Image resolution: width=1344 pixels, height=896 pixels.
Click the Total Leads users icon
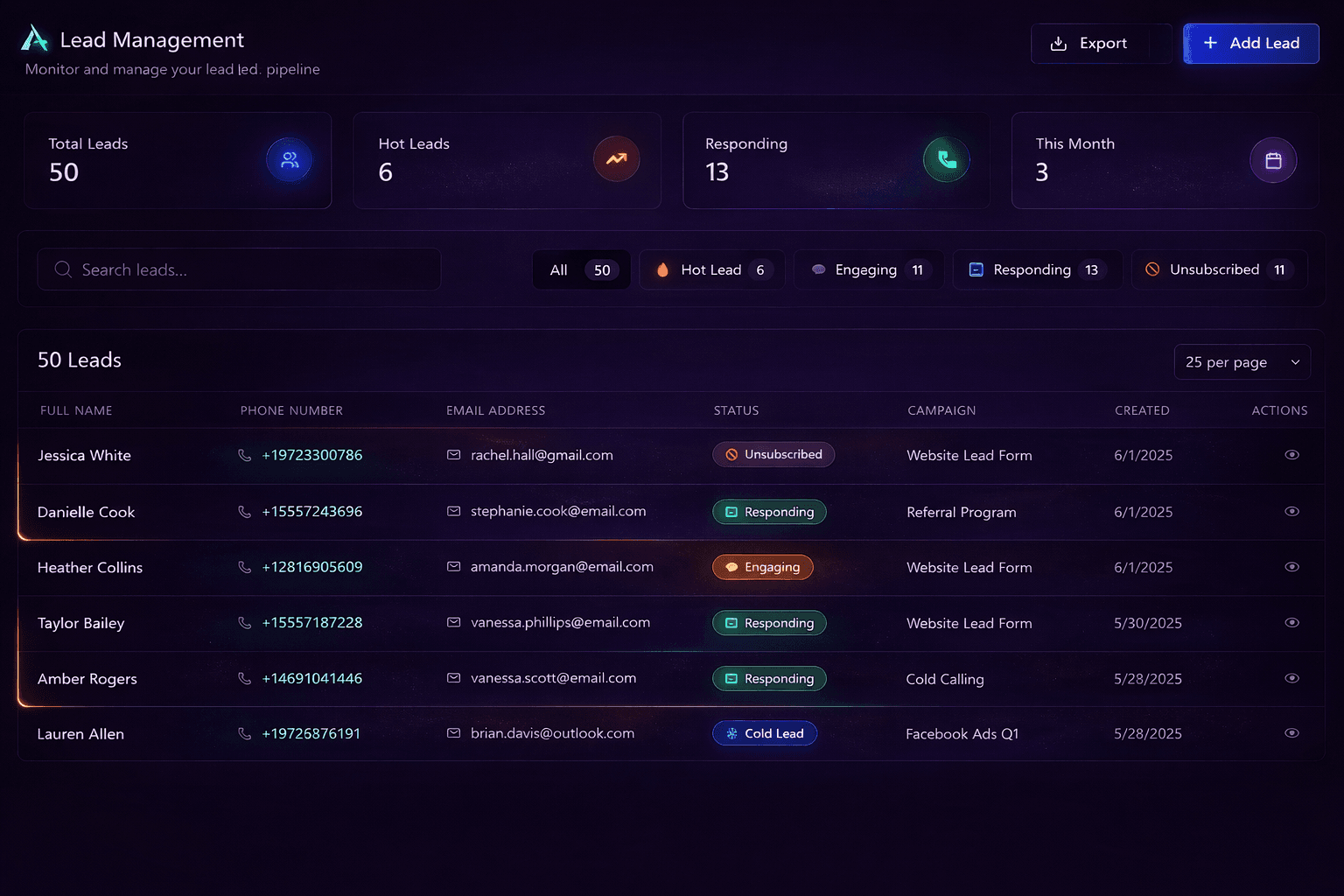pos(289,159)
